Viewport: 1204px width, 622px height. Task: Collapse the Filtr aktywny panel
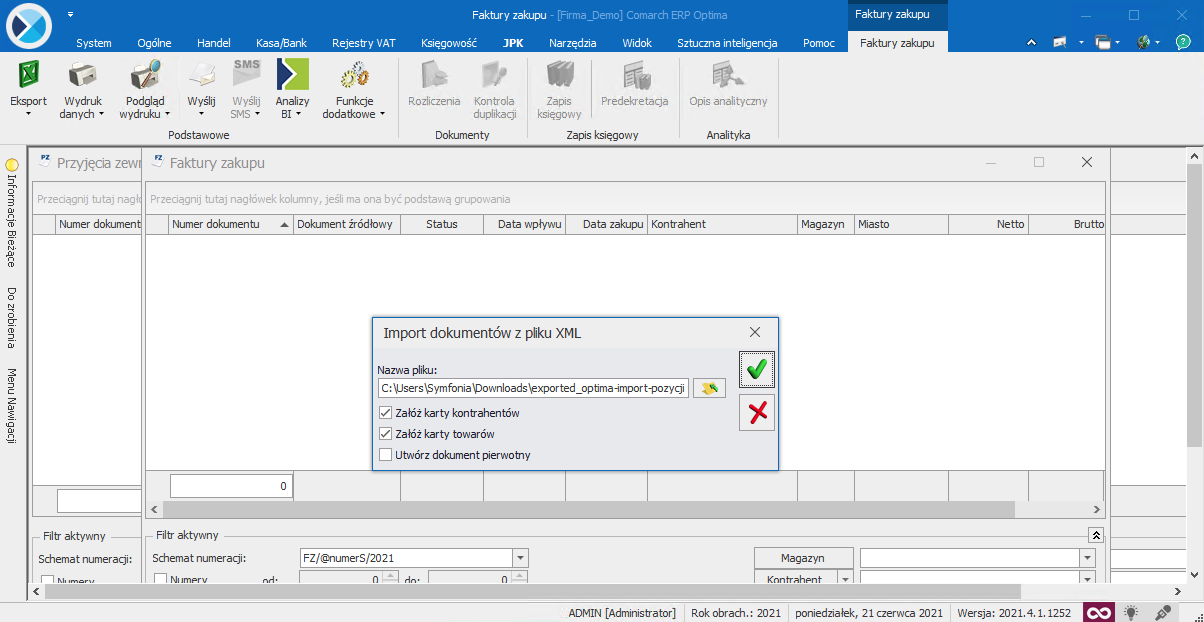point(1096,536)
